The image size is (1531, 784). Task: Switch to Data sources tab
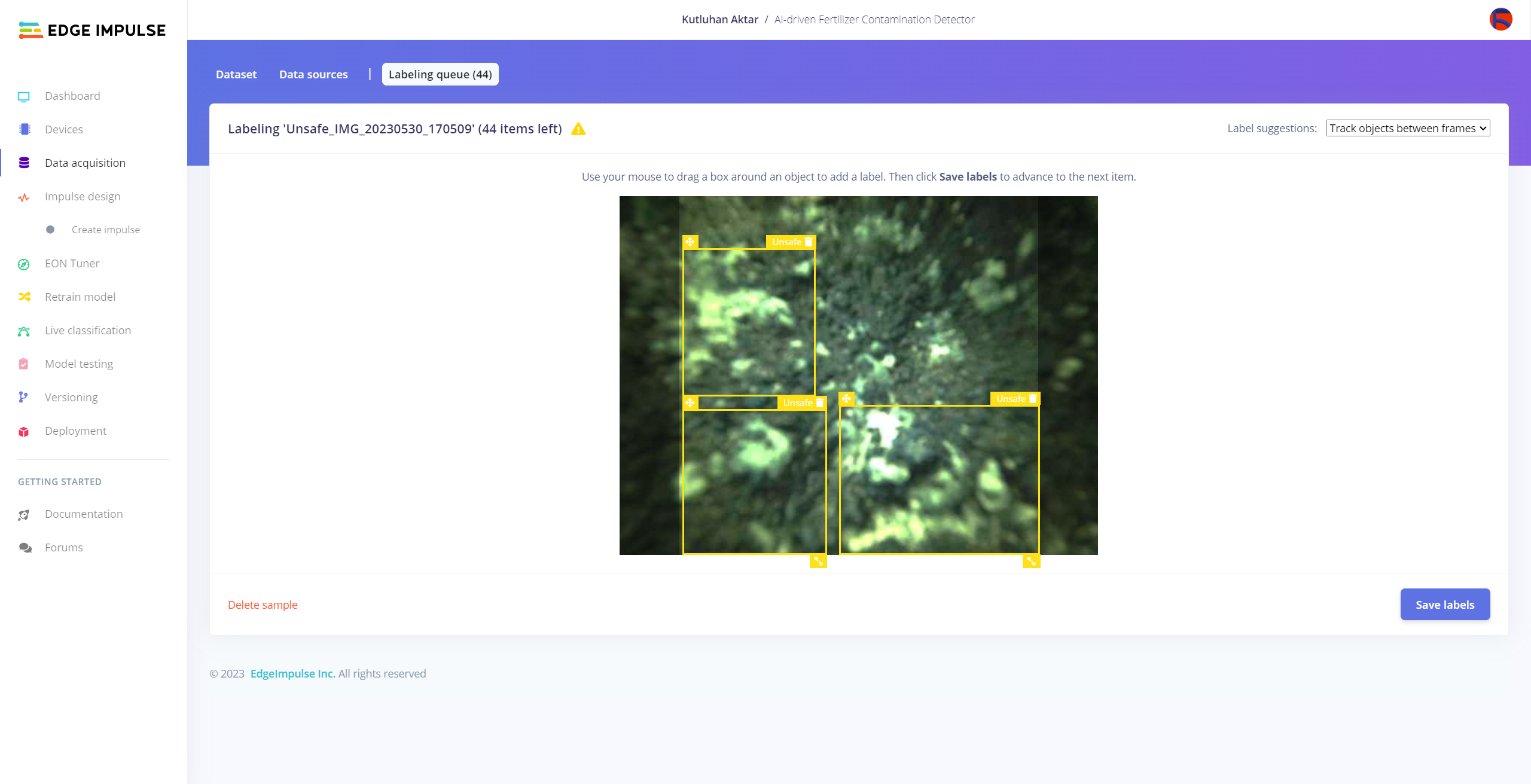tap(313, 75)
